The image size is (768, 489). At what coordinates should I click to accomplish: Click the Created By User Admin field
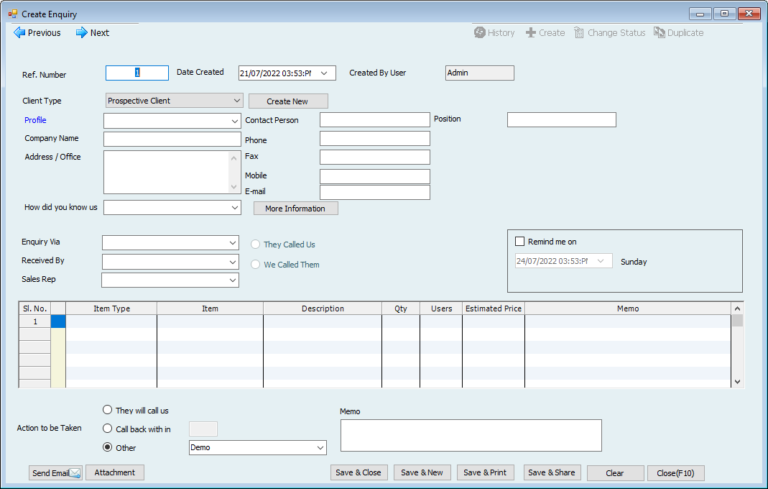coord(480,73)
